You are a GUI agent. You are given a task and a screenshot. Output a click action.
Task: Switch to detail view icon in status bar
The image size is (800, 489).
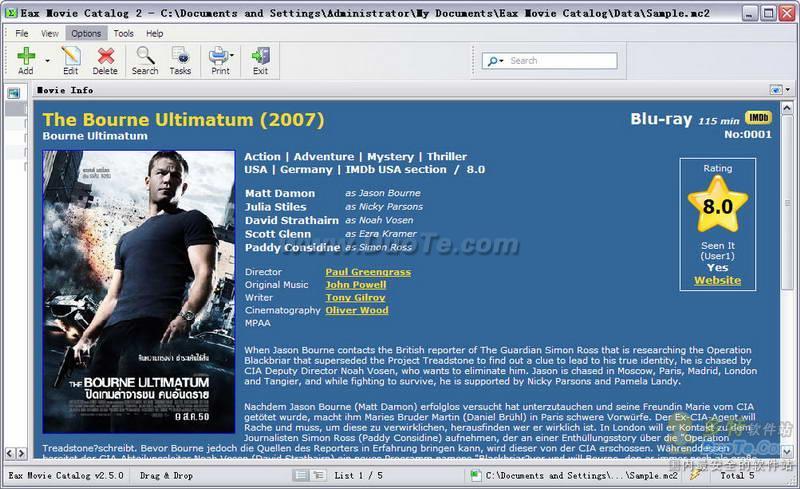click(318, 475)
